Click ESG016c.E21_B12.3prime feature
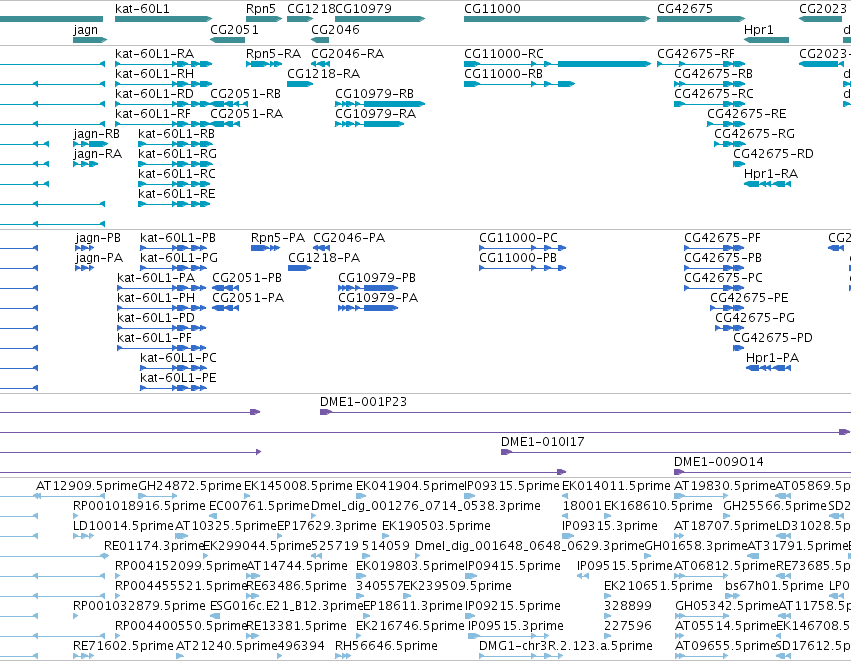Screen dimensions: 851x661 click(x=214, y=616)
